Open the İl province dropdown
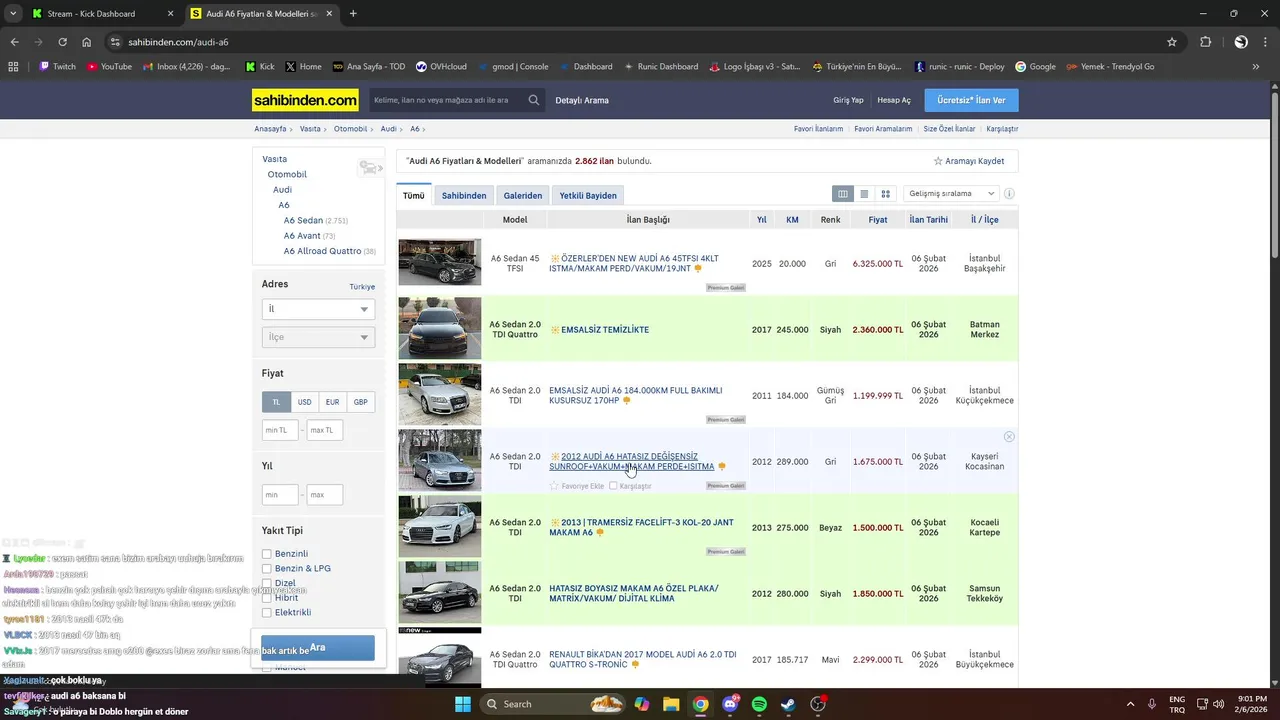 point(318,310)
